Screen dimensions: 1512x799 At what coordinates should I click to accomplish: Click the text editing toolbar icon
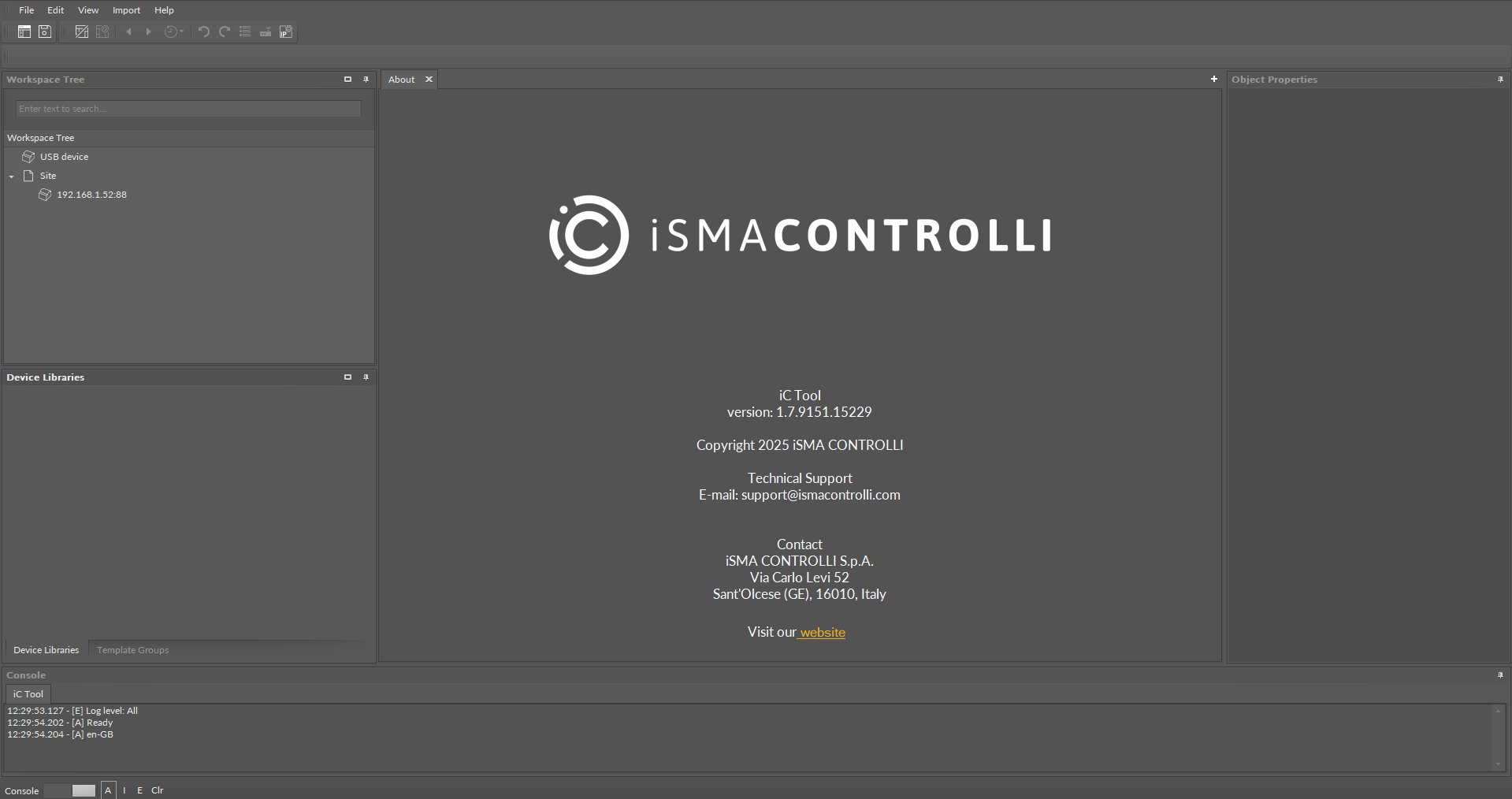point(81,32)
